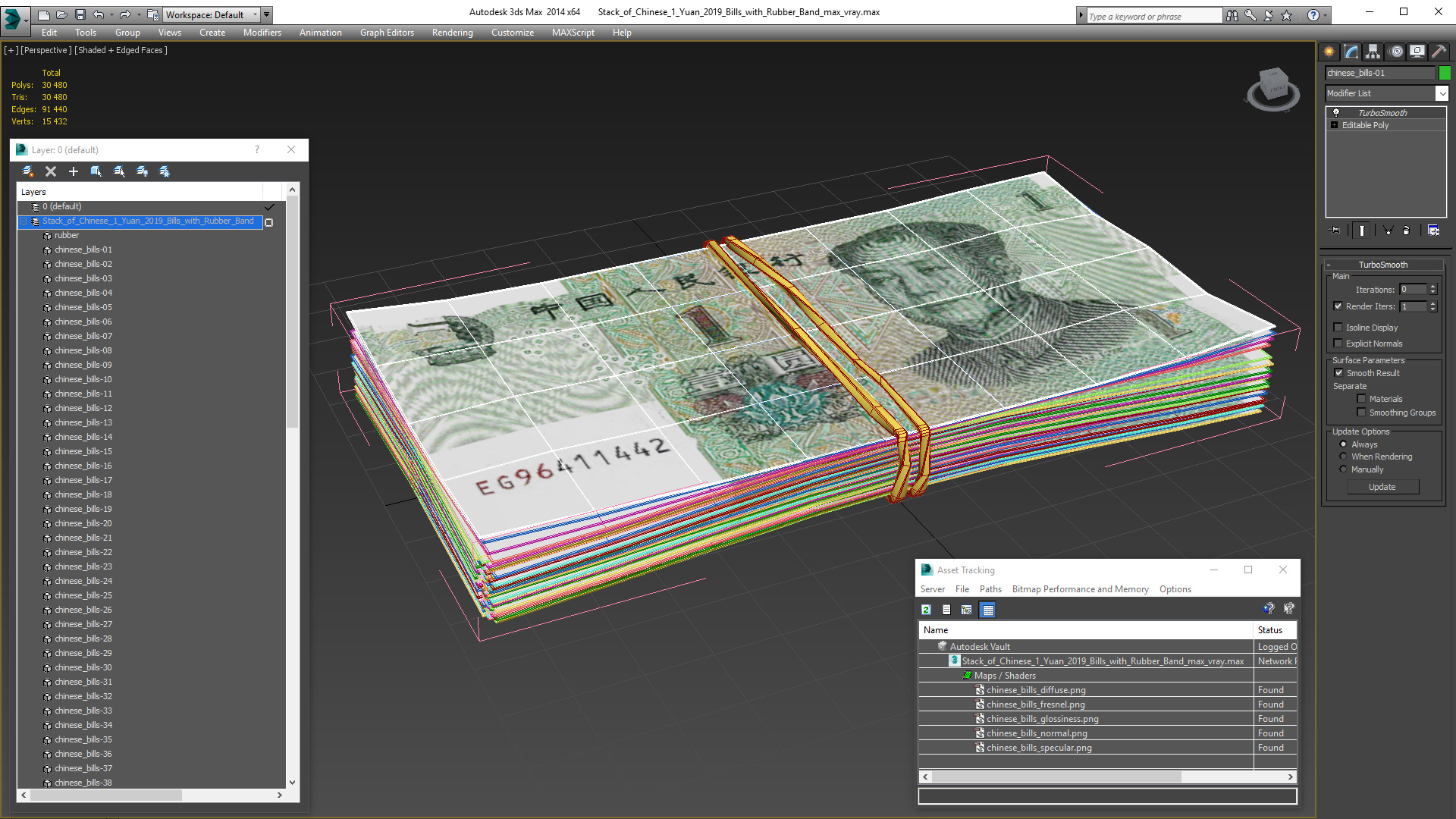This screenshot has width=1456, height=819.
Task: Collapse the Stack_of_Chinese_1_Yuan layer in tree
Action: (23, 221)
